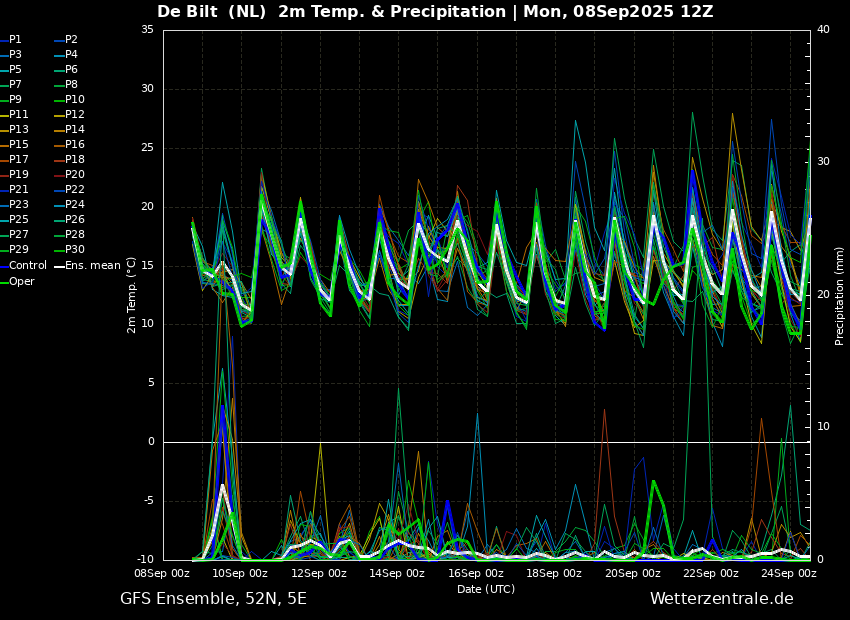Select the P20 legend label

pos(75,175)
